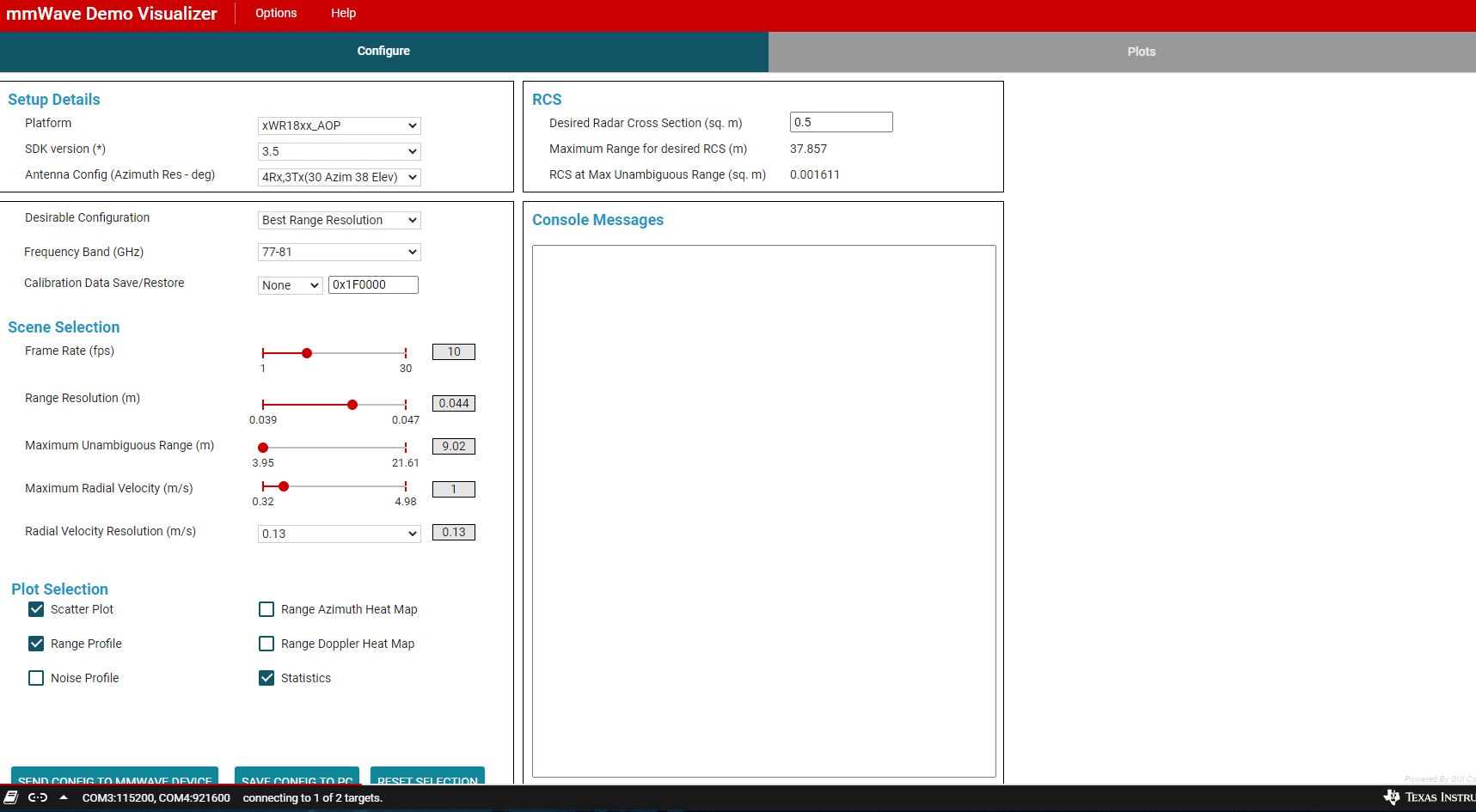Image resolution: width=1476 pixels, height=812 pixels.
Task: Click the RCS value 0.001611
Action: click(815, 174)
